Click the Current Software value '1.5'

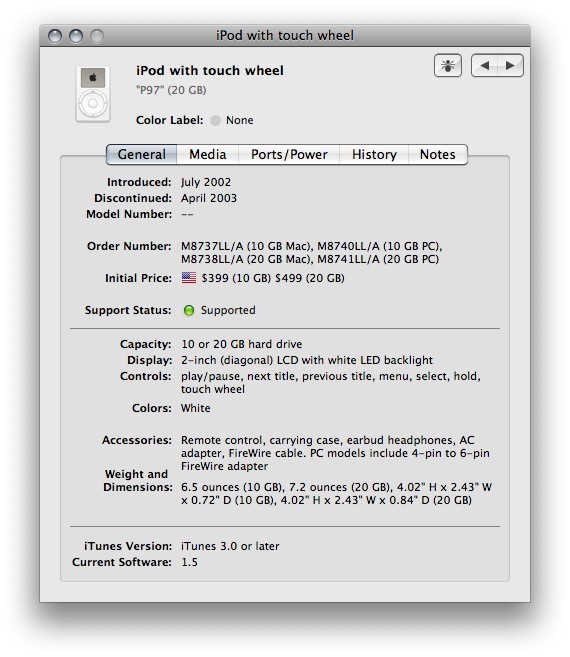[189, 562]
